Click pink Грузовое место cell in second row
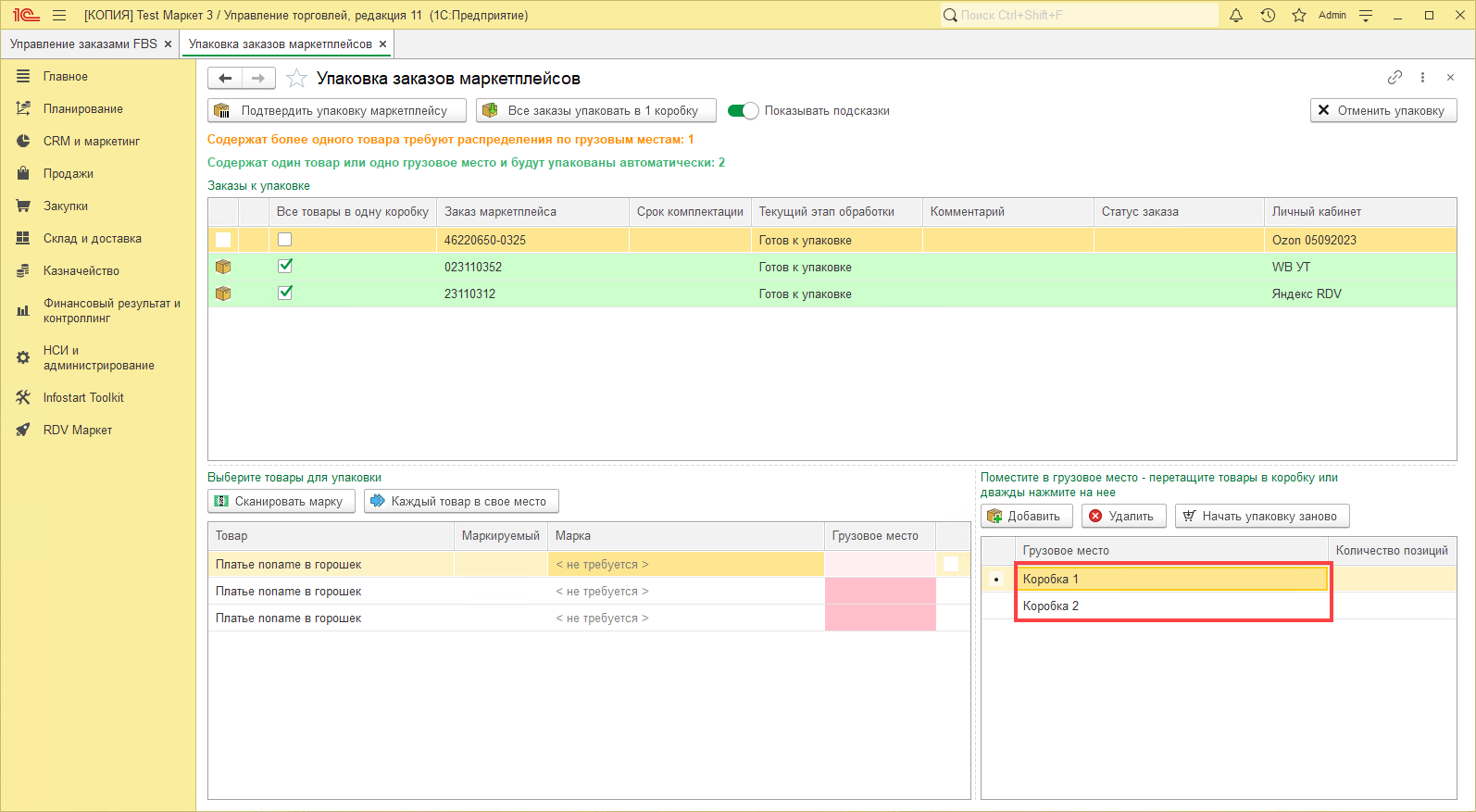This screenshot has width=1476, height=812. pos(880,592)
